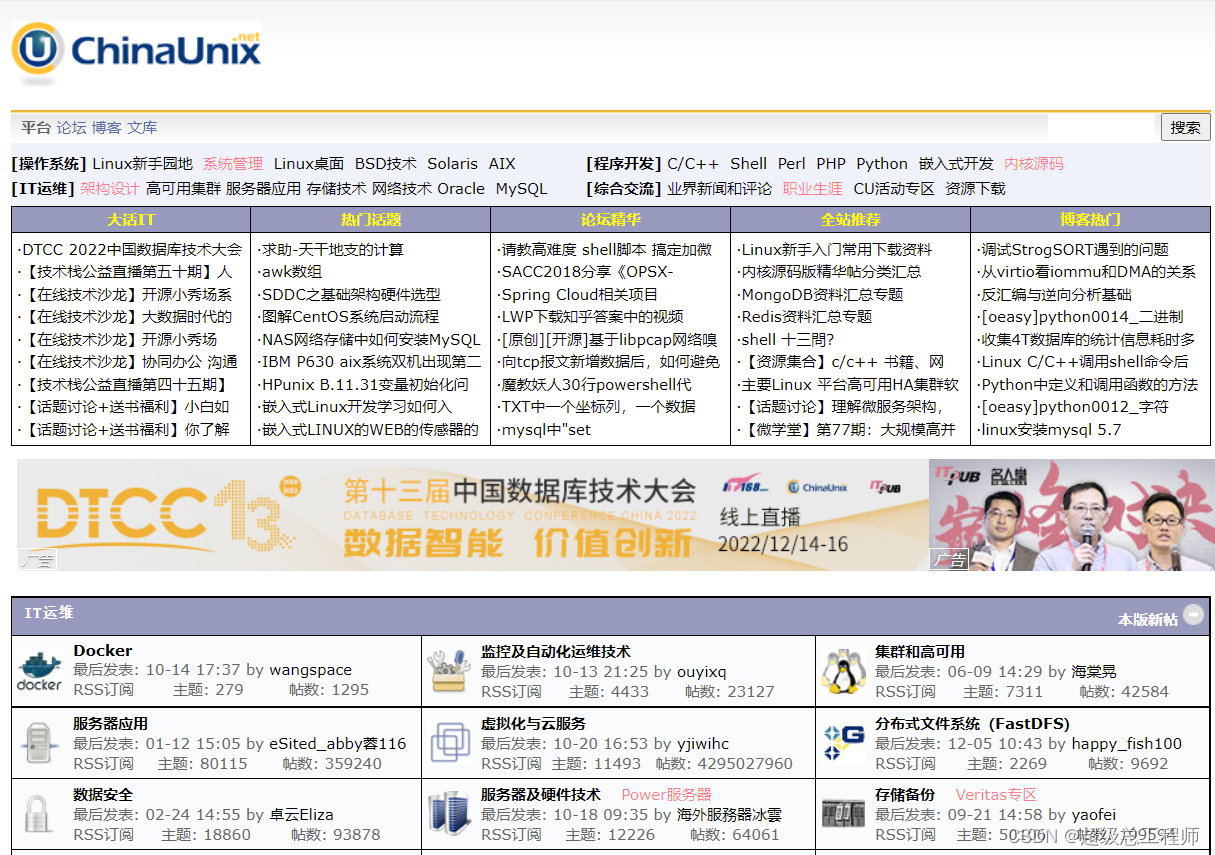Open the 文库 nav item

coord(142,127)
